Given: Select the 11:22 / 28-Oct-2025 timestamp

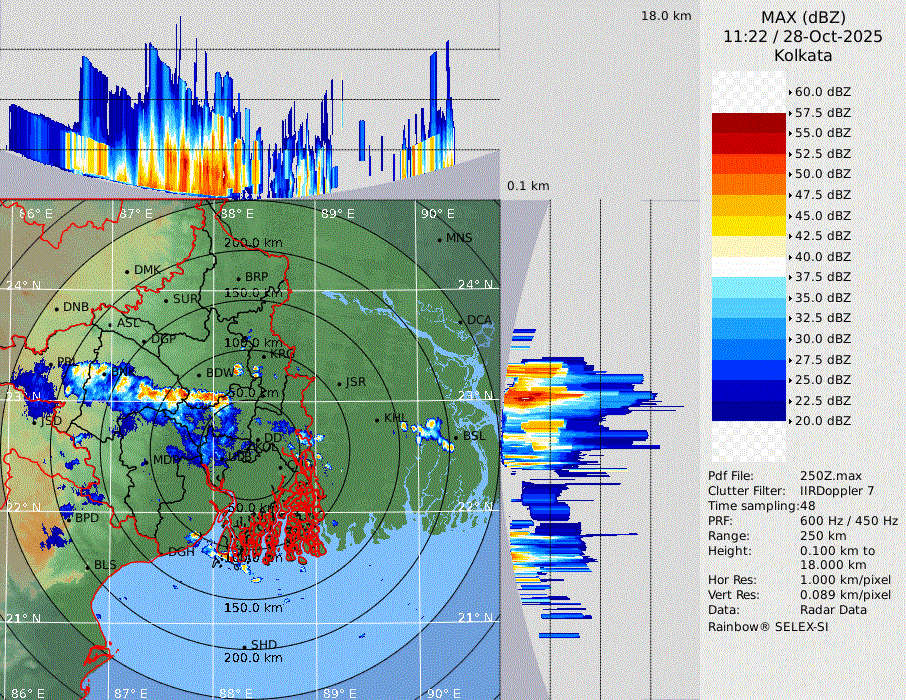Looking at the screenshot, I should 803,36.
